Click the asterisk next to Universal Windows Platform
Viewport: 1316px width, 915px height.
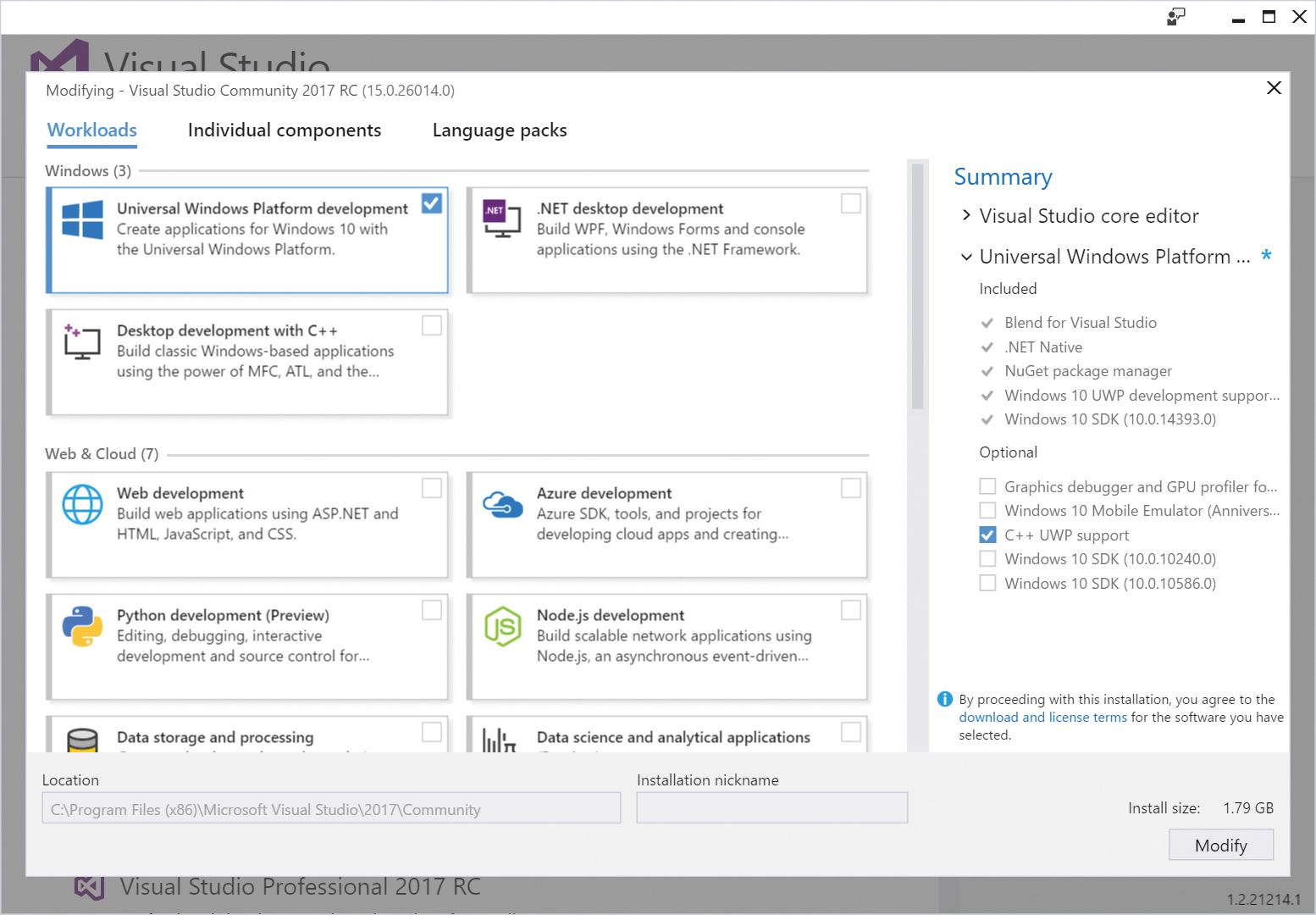click(x=1266, y=255)
